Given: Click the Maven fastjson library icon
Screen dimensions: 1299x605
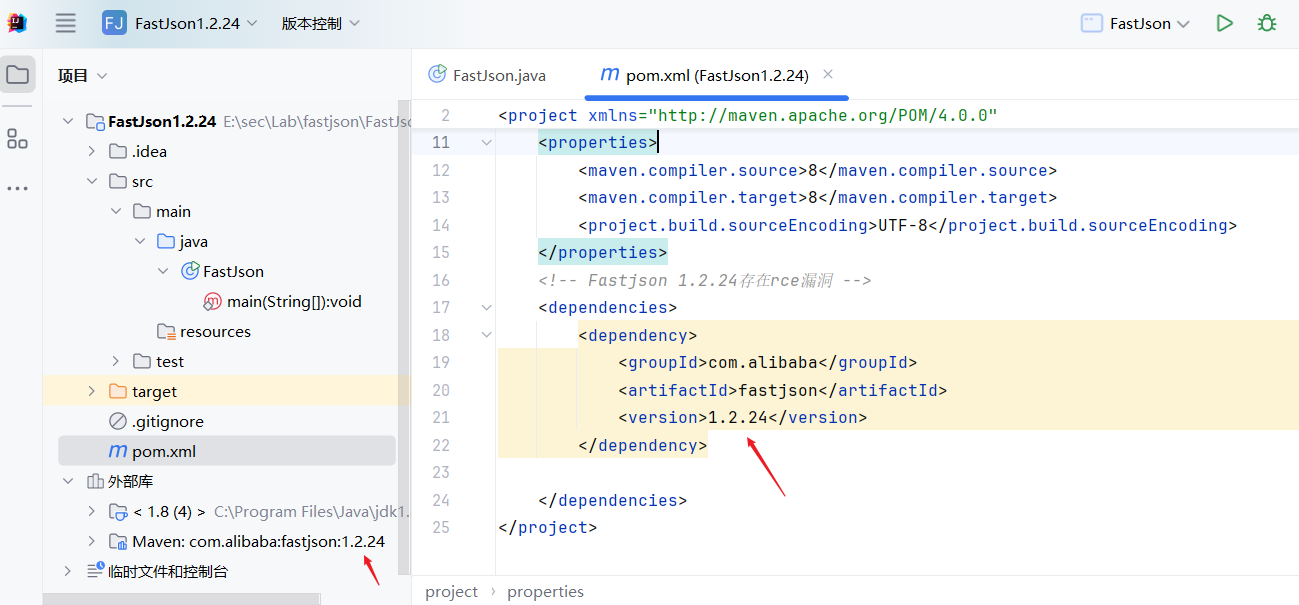Looking at the screenshot, I should pyautogui.click(x=118, y=541).
